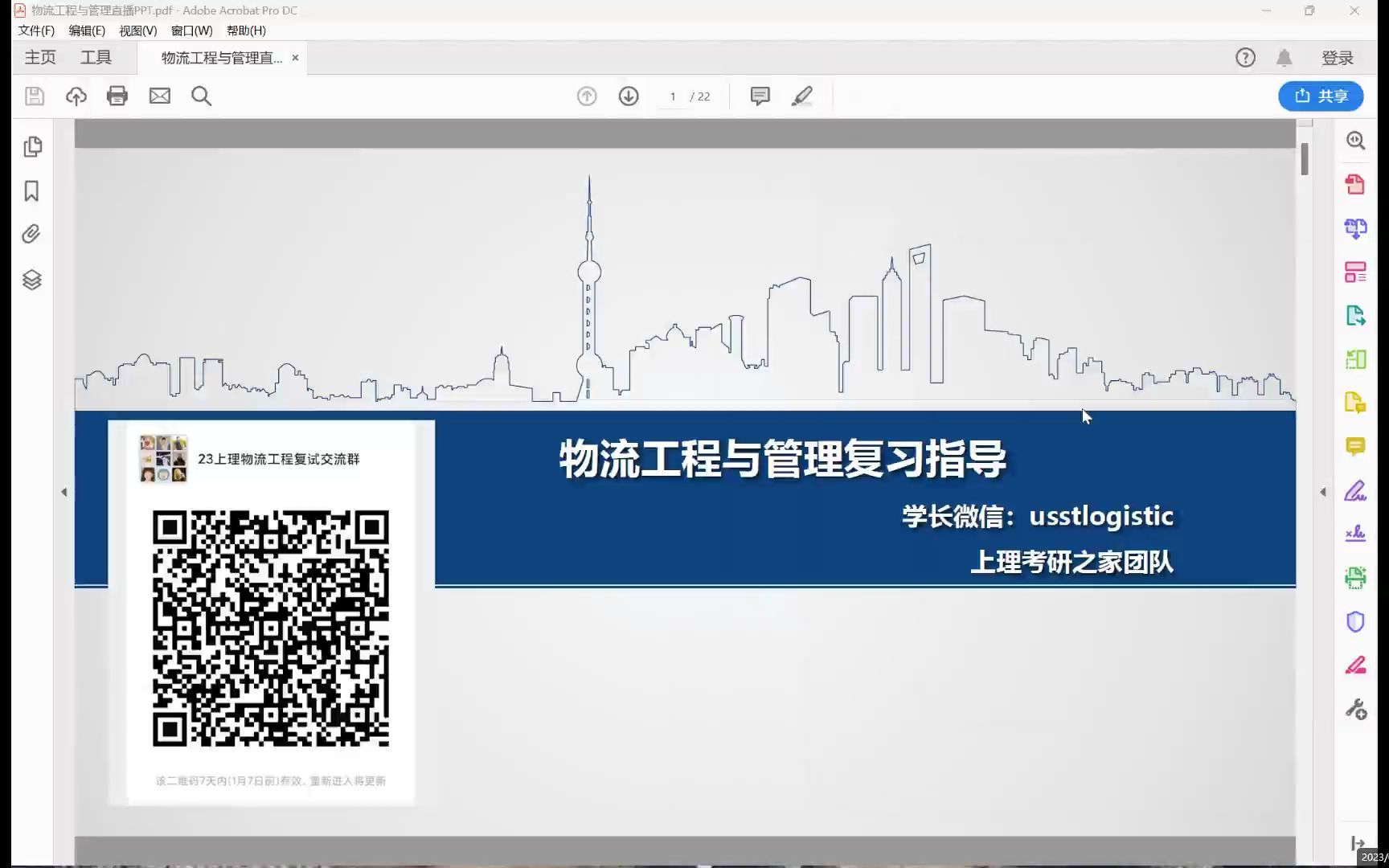Screen dimensions: 1389x868
Task: Open Export PDF tool in right pane
Action: 1355,315
